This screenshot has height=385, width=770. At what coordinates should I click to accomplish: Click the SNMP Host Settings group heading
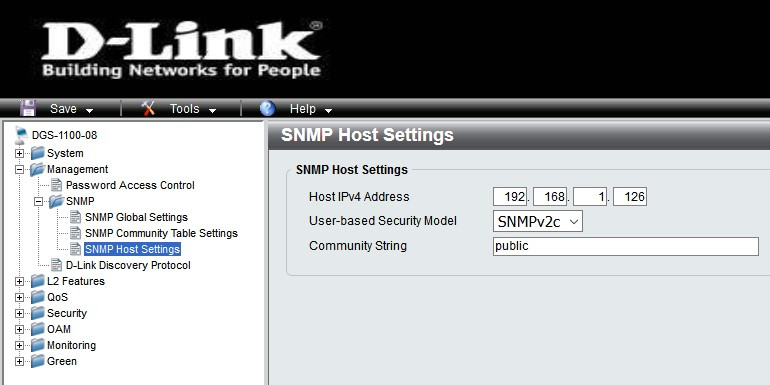[352, 170]
